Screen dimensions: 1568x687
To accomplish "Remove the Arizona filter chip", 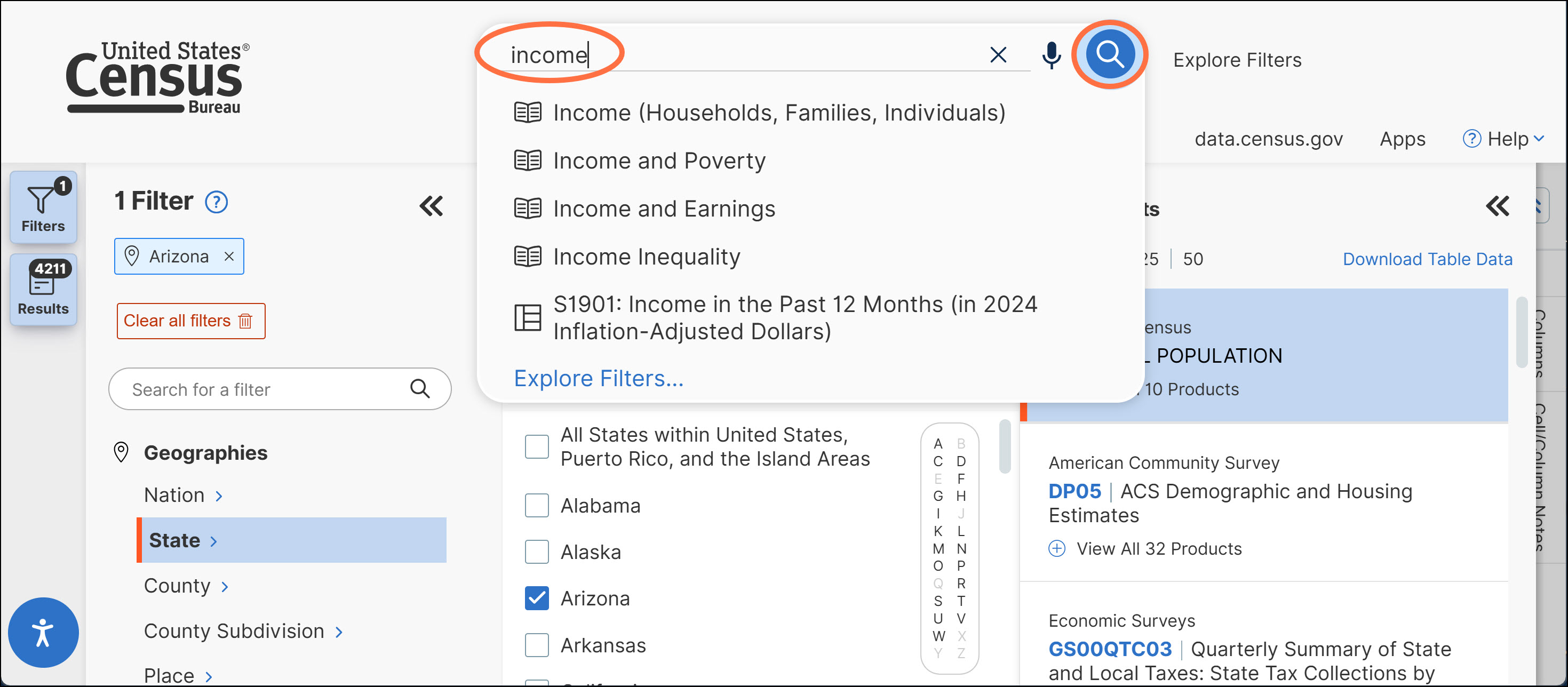I will click(x=229, y=257).
